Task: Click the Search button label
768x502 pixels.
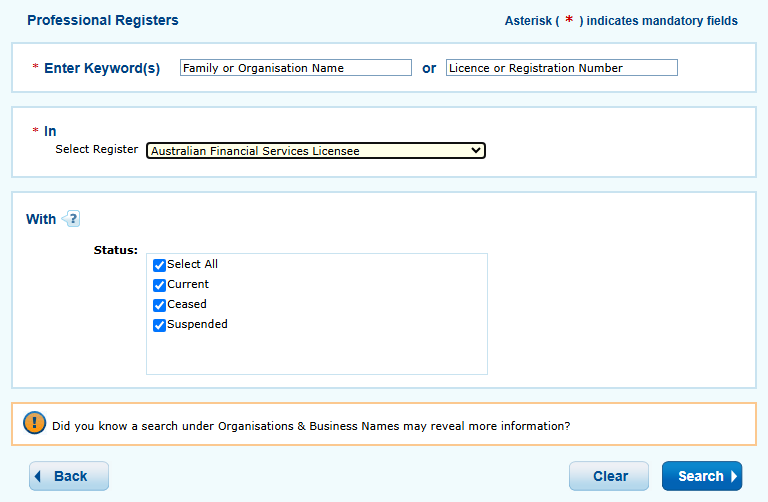Action: tap(699, 476)
